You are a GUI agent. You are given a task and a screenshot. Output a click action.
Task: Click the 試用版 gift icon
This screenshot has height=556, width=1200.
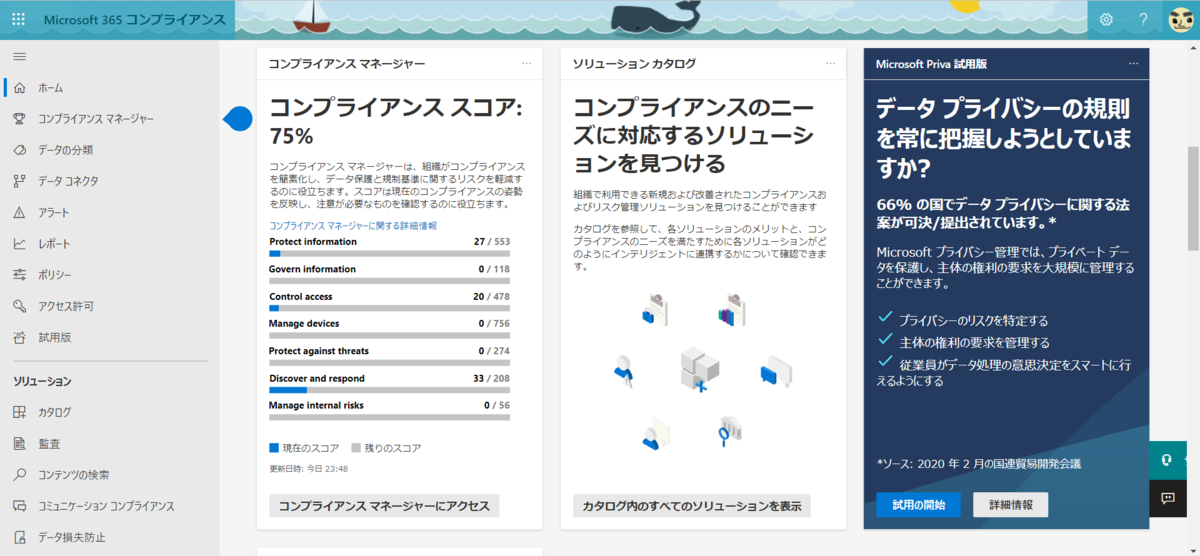[x=19, y=337]
